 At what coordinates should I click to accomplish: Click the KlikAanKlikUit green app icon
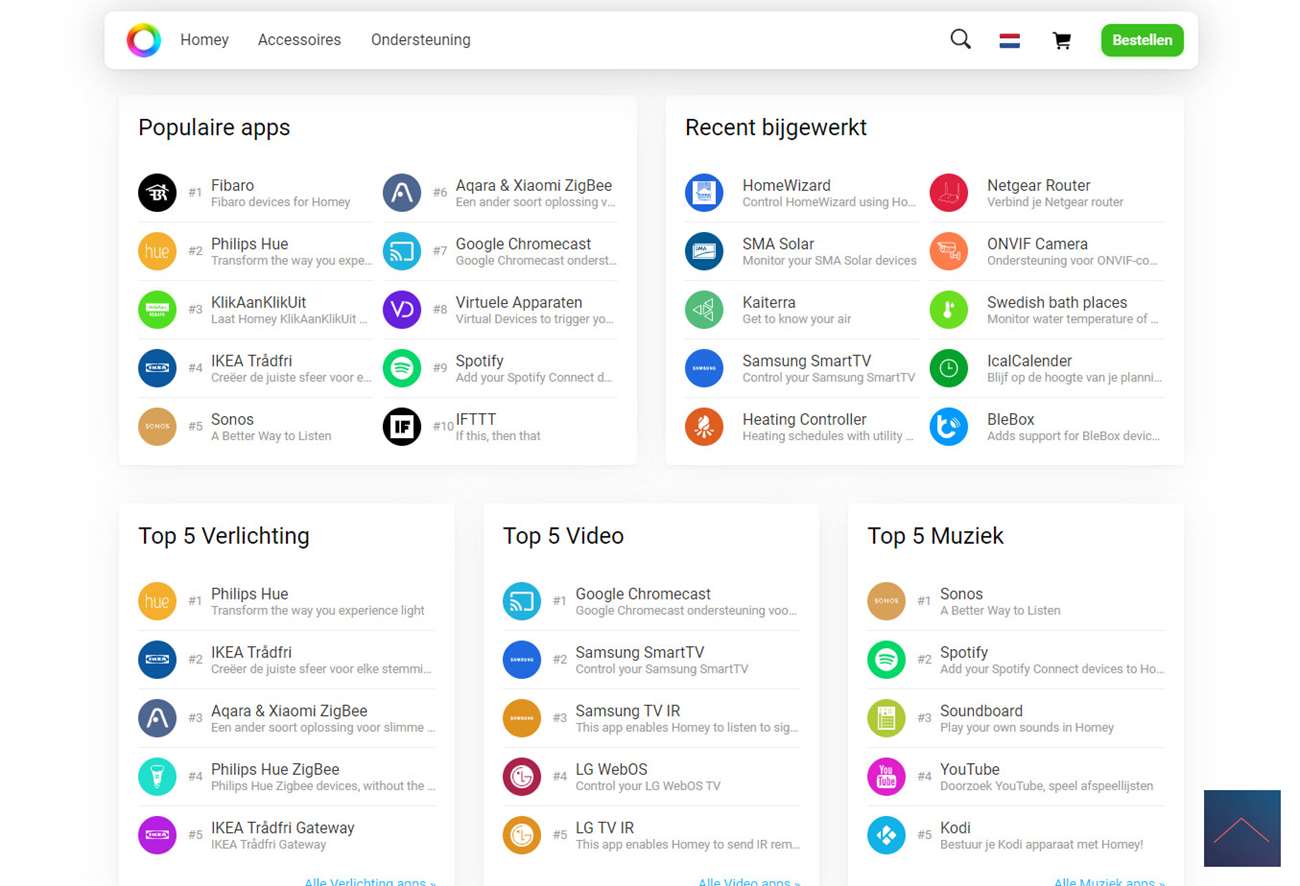pyautogui.click(x=157, y=310)
